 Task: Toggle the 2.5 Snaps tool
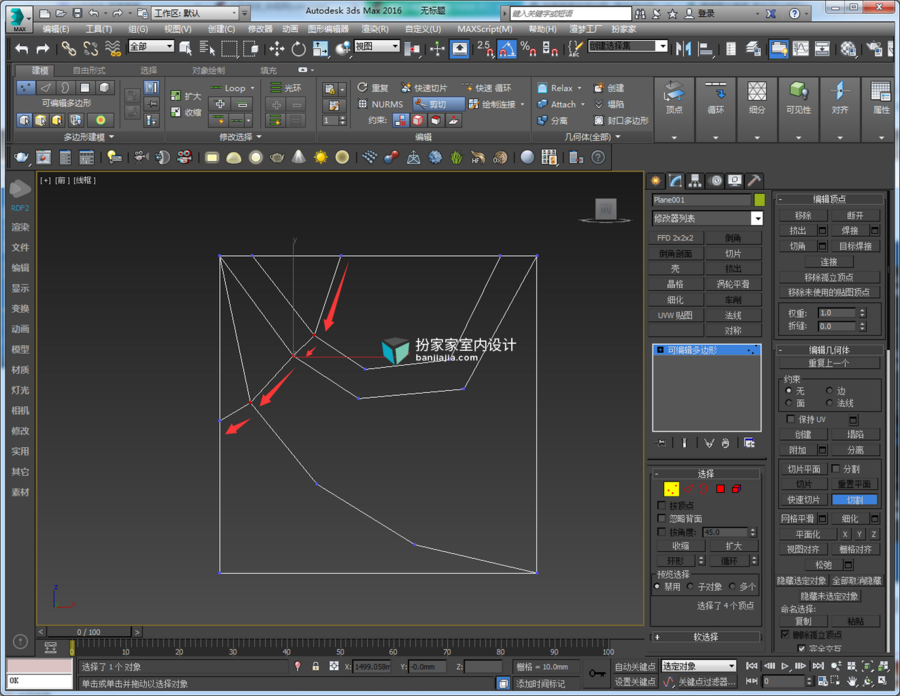click(x=485, y=49)
